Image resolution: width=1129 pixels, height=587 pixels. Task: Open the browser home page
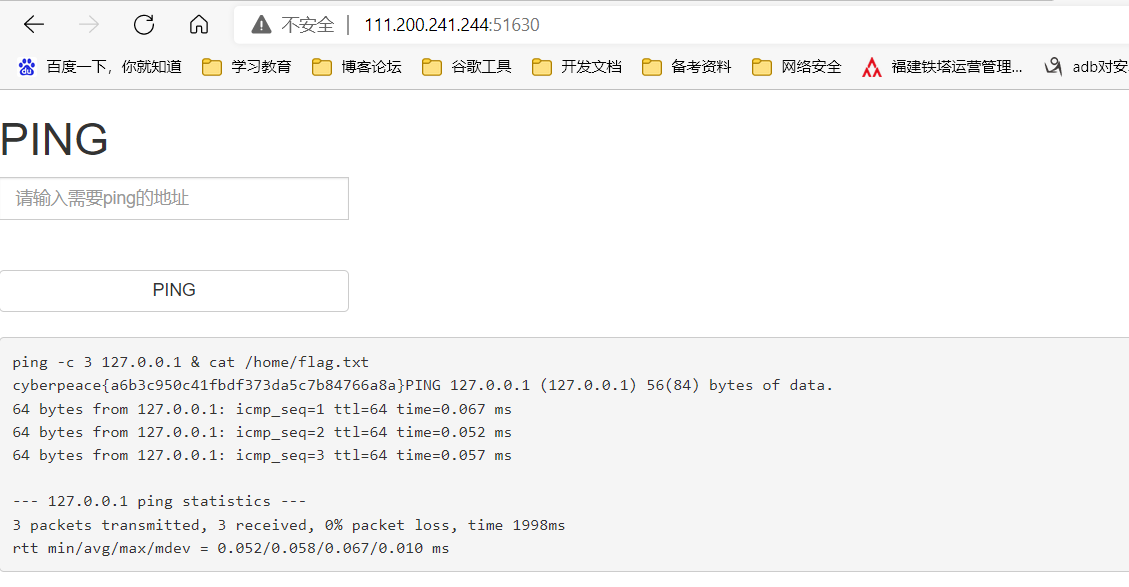(x=199, y=24)
